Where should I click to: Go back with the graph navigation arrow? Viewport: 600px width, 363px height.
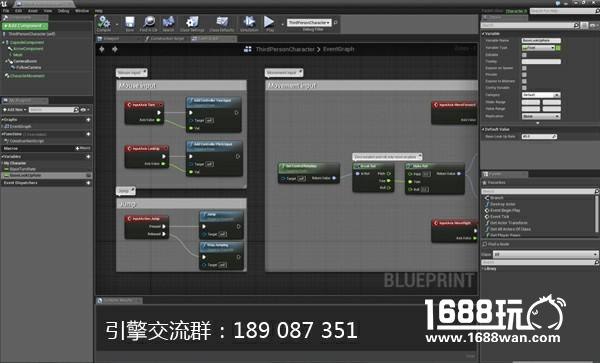tap(102, 49)
